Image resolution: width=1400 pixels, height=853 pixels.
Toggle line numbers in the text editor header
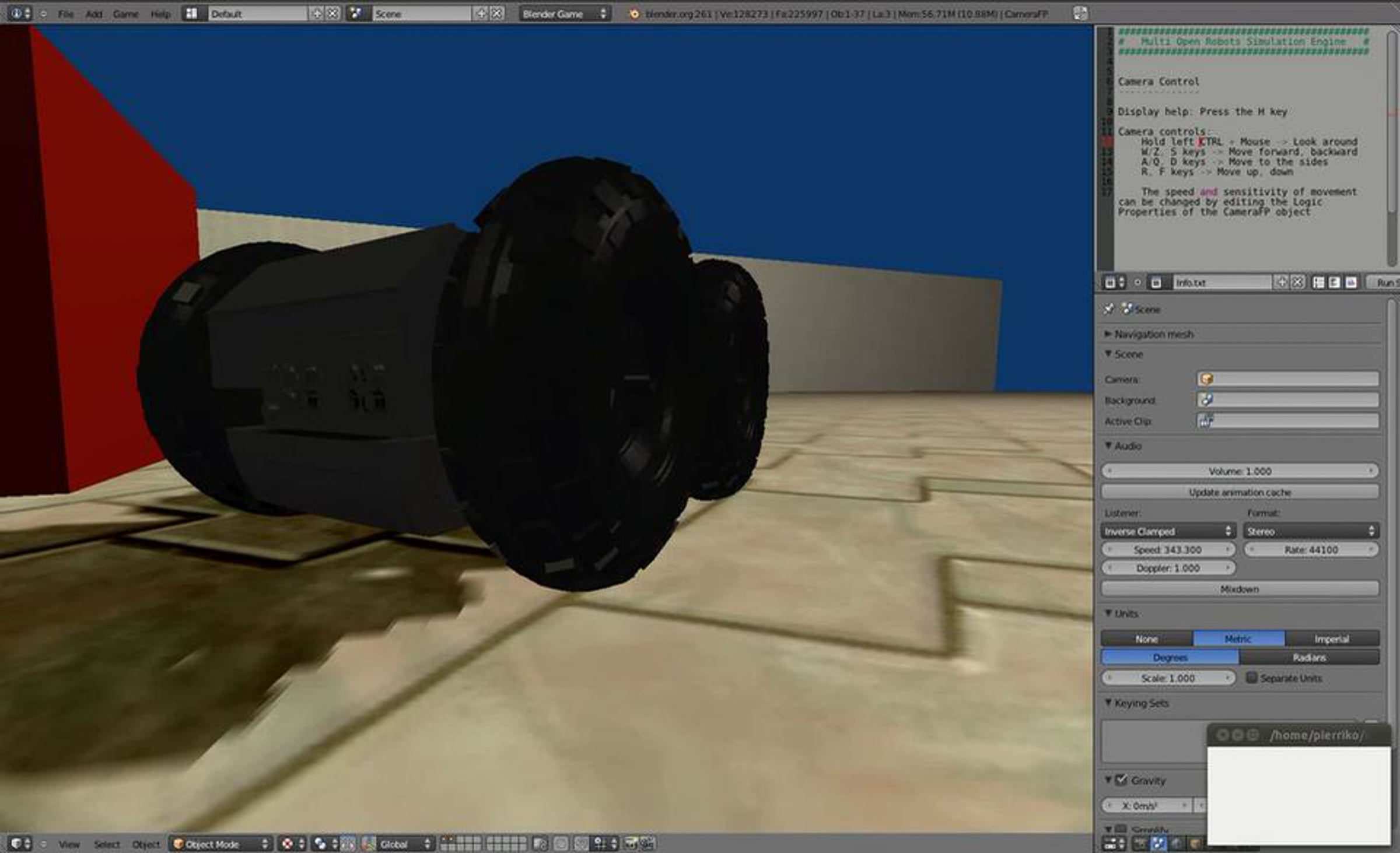[1318, 283]
